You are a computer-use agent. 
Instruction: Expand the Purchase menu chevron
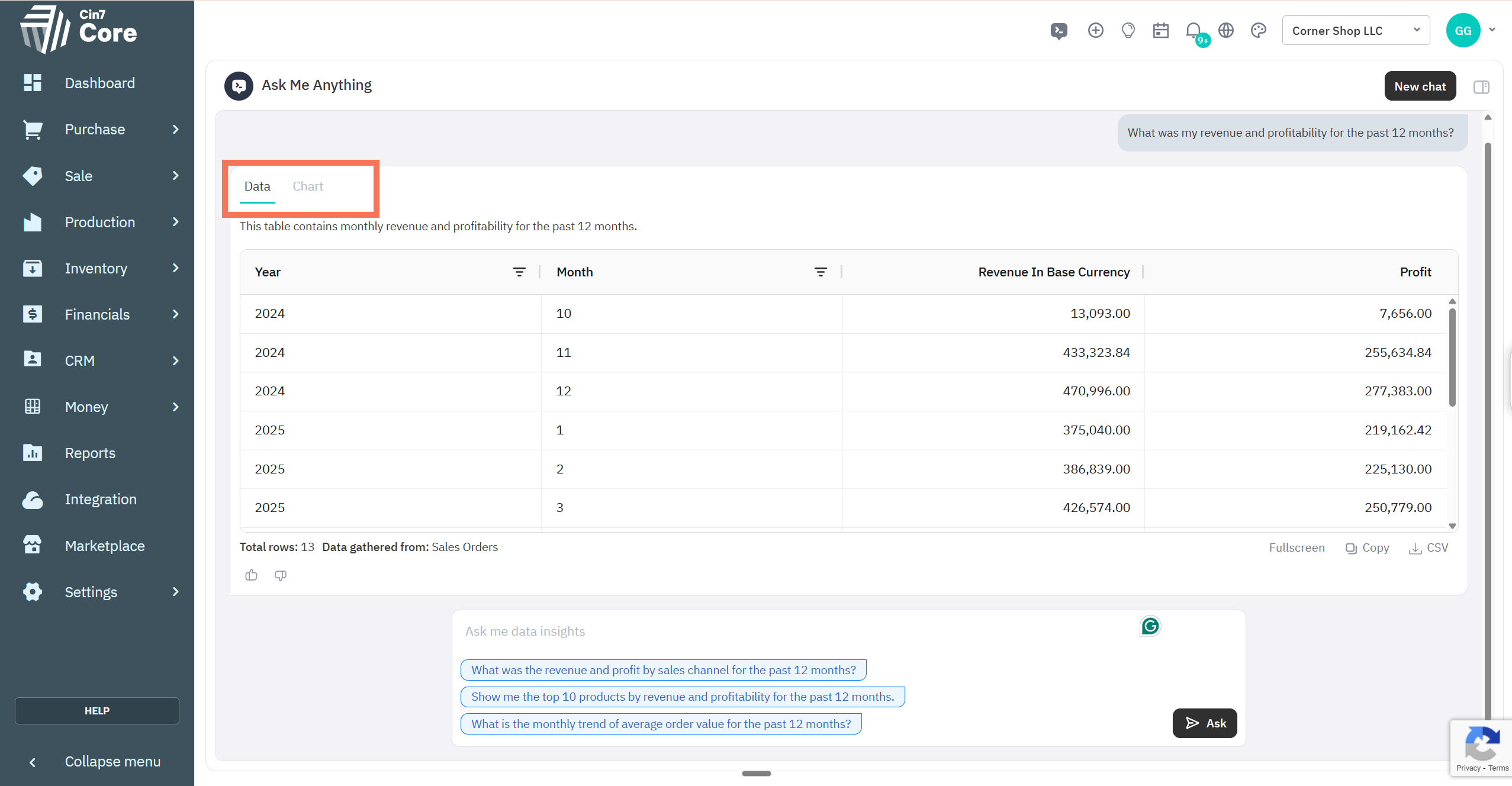(x=176, y=130)
